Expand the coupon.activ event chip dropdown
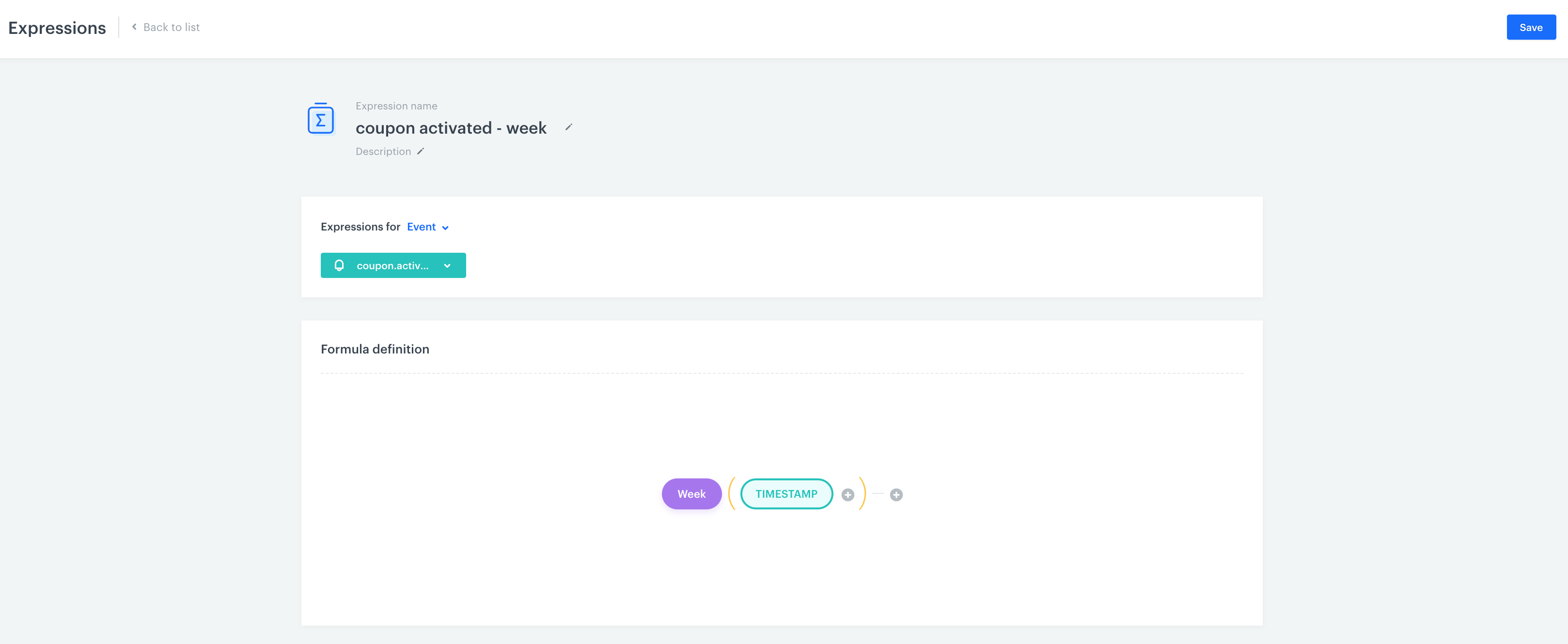 coord(448,265)
